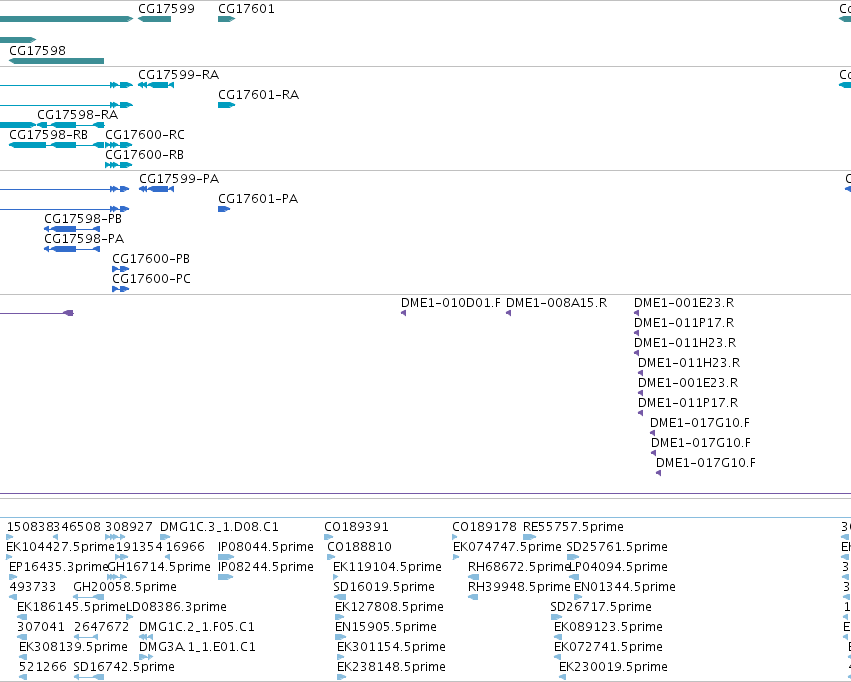
Task: Click the CG17599-RA transcript label
Action: (179, 74)
